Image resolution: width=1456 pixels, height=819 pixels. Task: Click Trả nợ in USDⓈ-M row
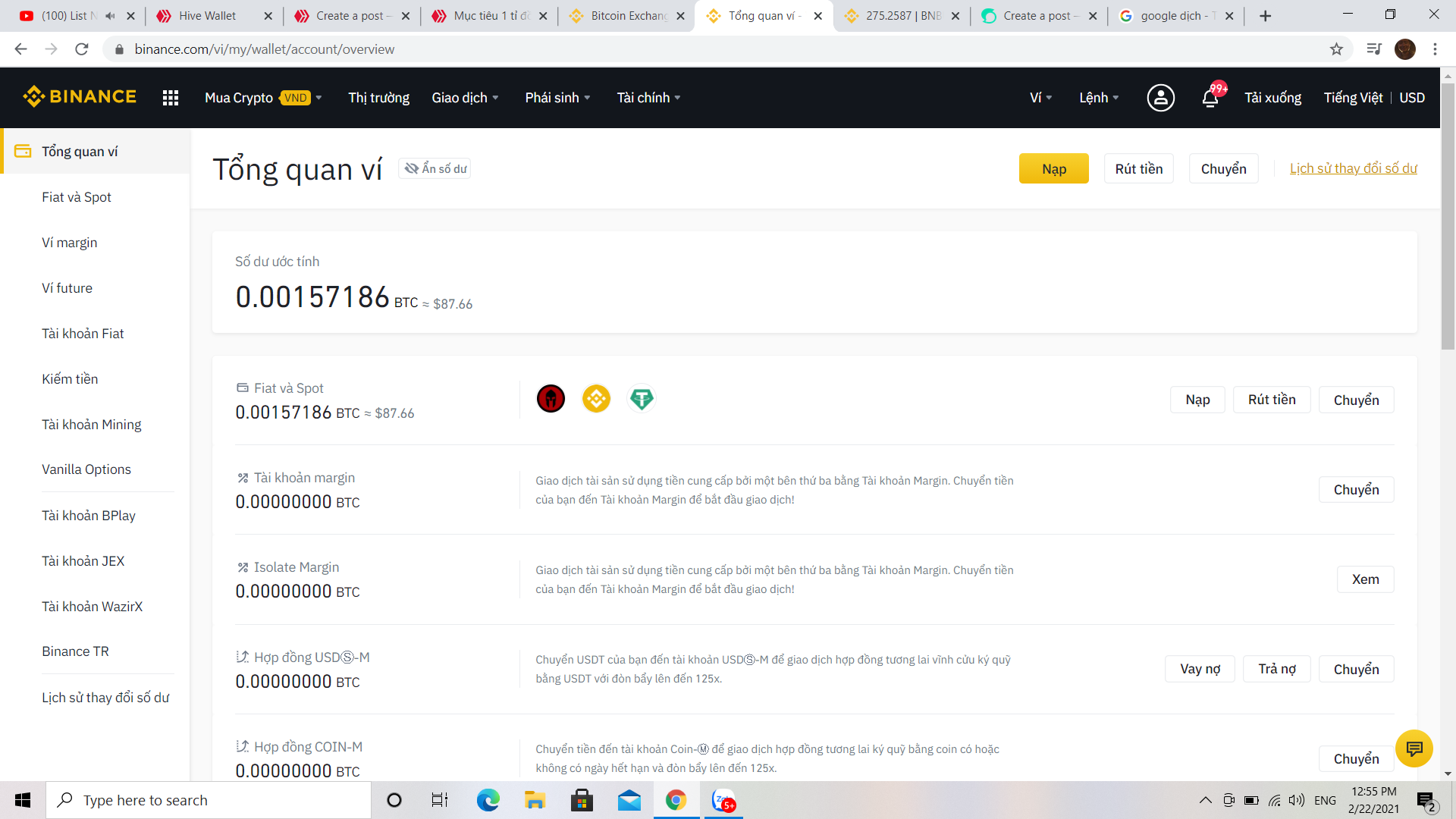[1277, 669]
